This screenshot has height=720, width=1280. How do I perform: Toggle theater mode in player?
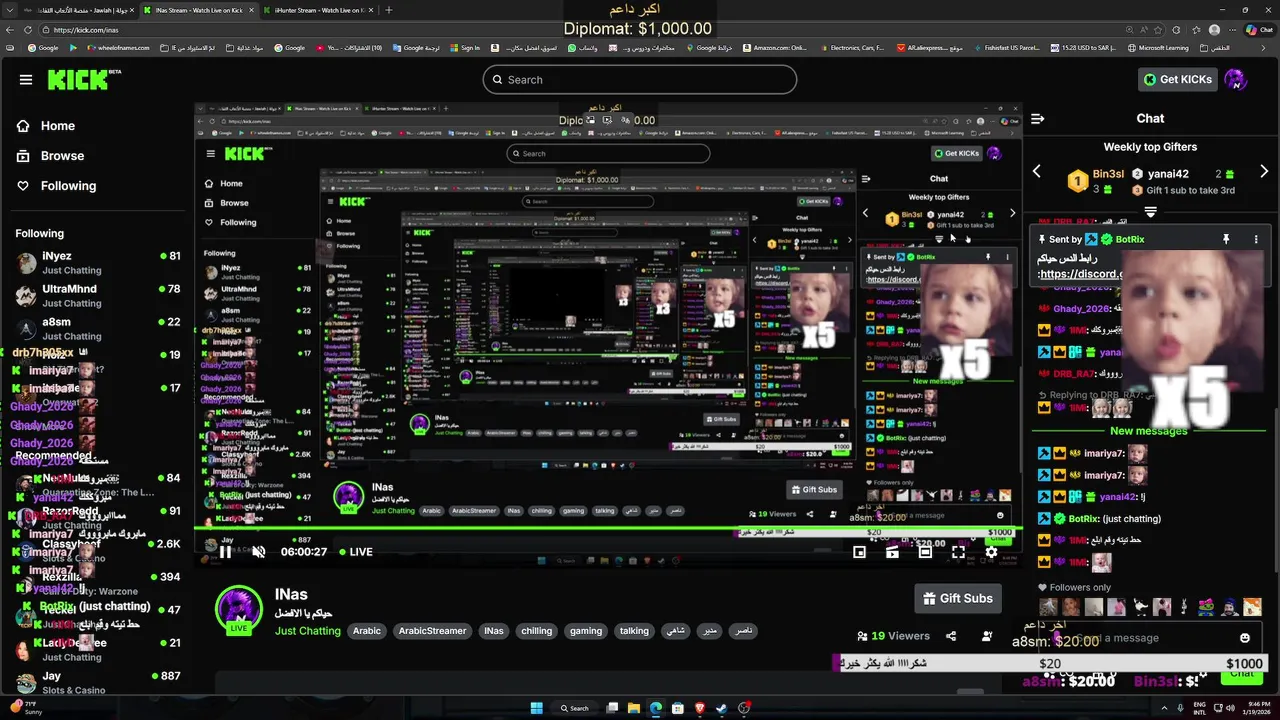pos(925,552)
